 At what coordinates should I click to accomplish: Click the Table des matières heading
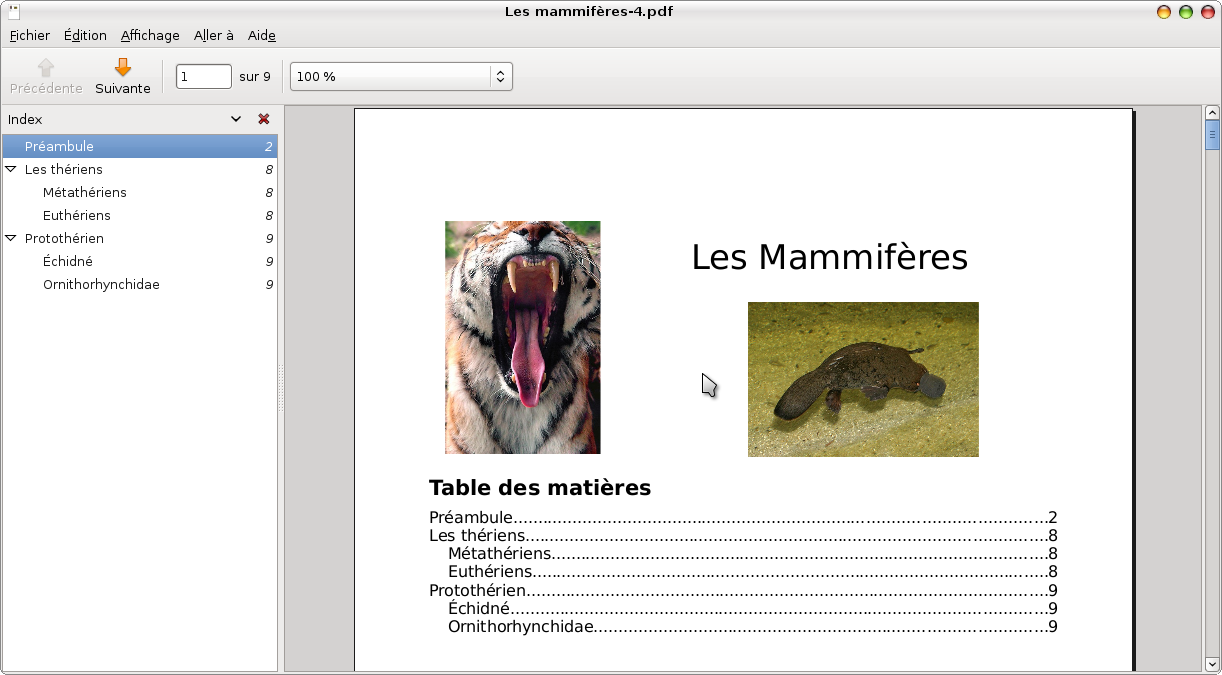[540, 488]
